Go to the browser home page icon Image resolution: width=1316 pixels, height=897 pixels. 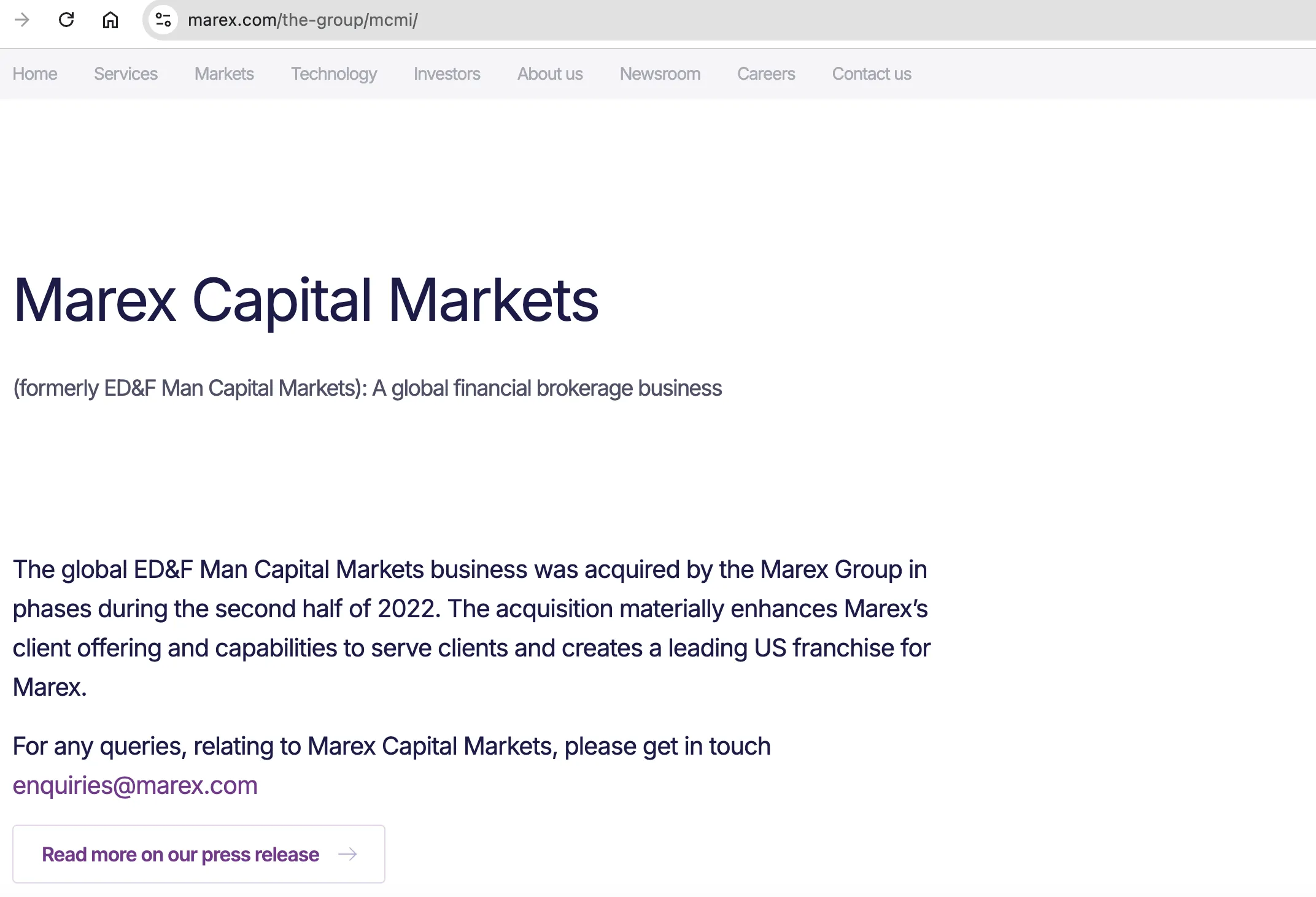(110, 20)
